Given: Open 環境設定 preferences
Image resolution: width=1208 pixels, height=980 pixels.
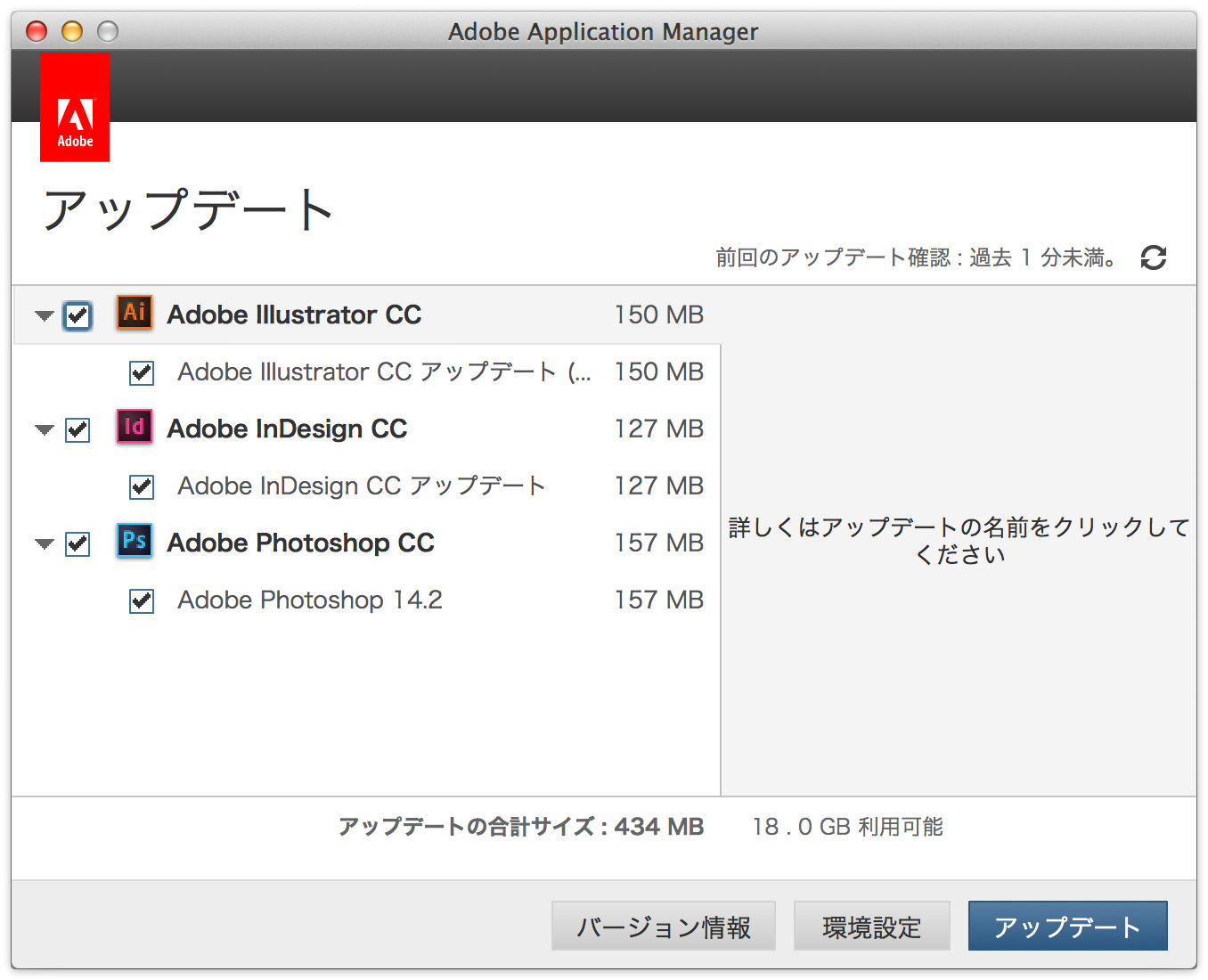Looking at the screenshot, I should click(872, 926).
